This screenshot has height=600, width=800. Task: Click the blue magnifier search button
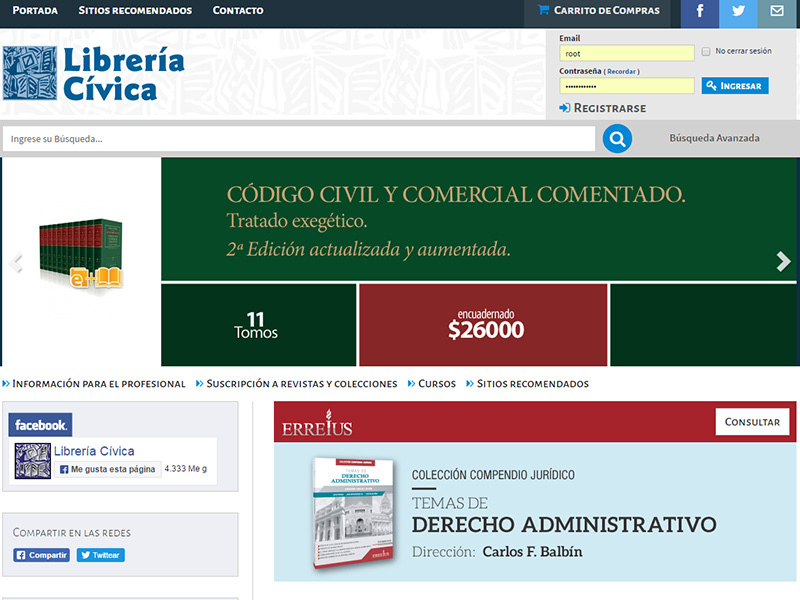pyautogui.click(x=617, y=138)
